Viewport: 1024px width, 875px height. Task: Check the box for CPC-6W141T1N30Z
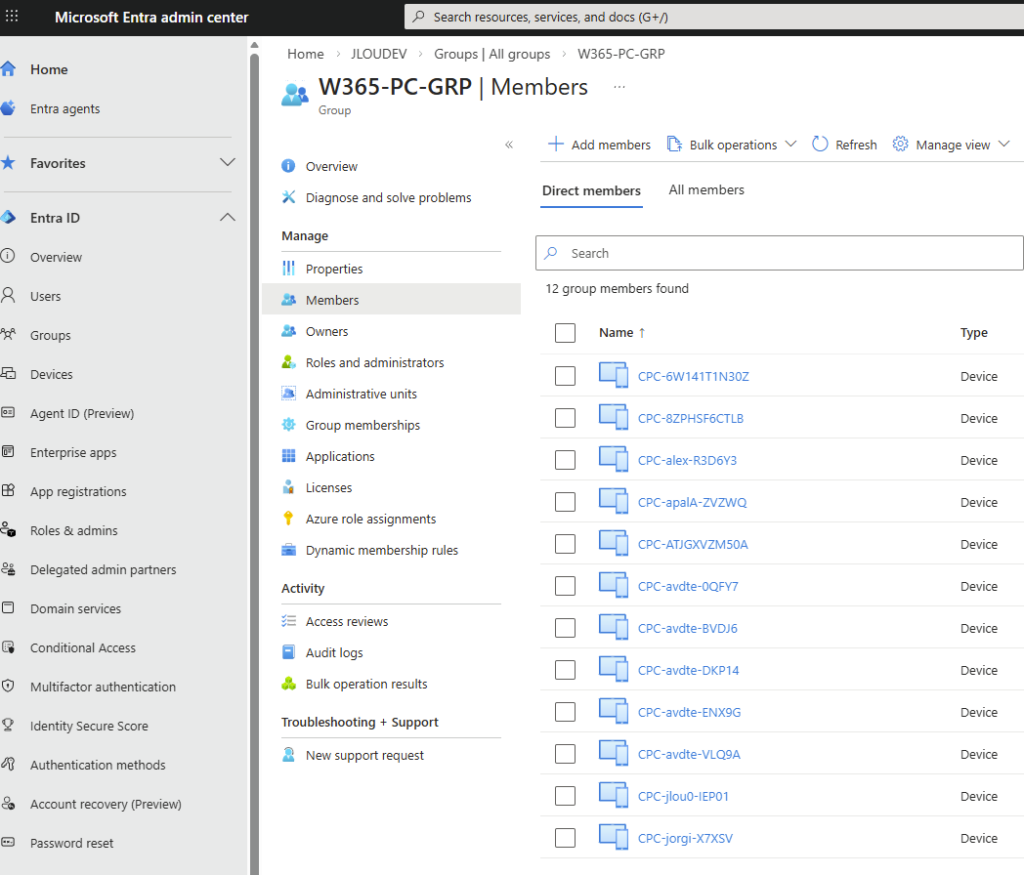pos(565,376)
